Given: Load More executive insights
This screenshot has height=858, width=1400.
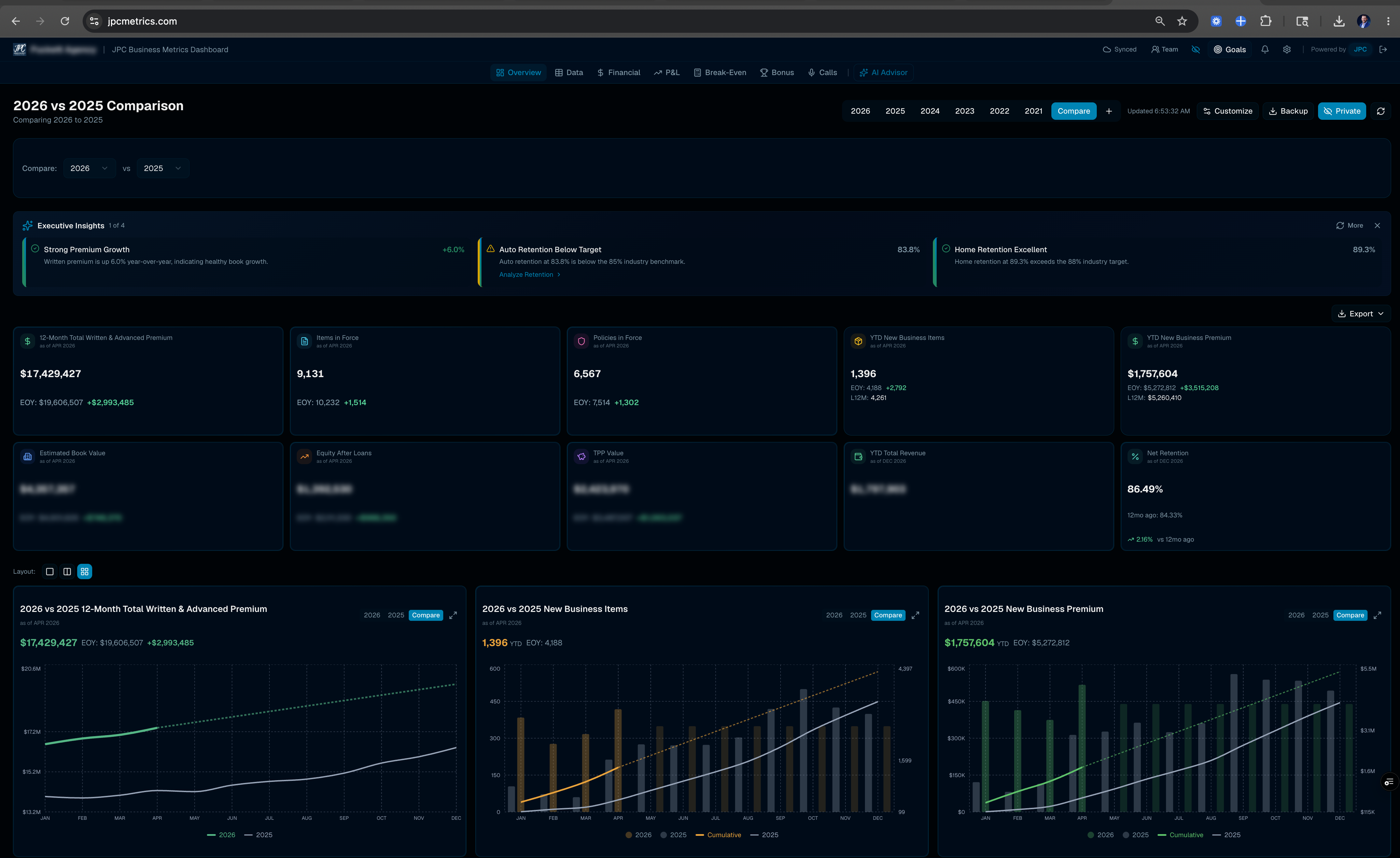Looking at the screenshot, I should 1349,226.
